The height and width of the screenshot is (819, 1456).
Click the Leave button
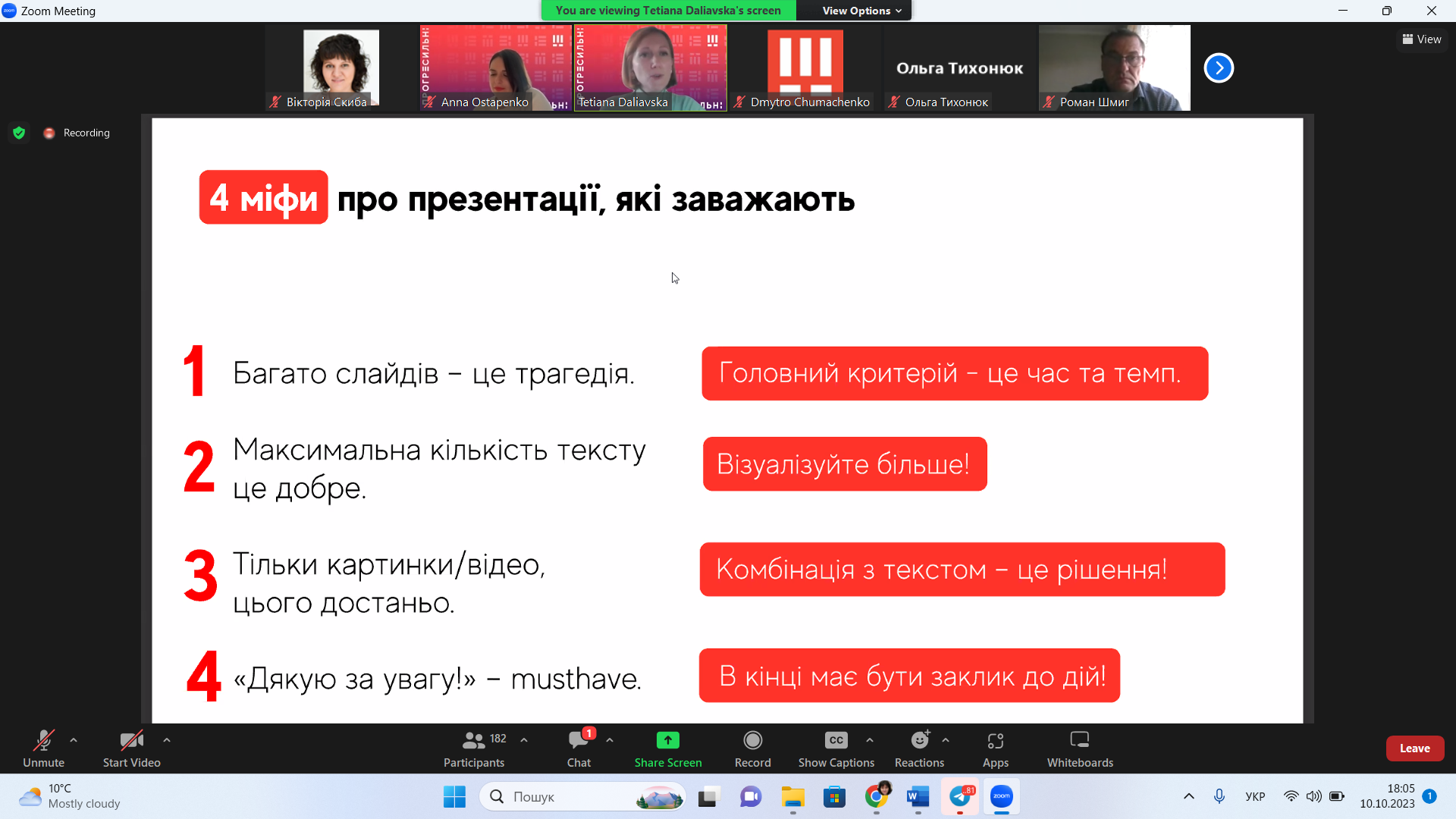click(1415, 748)
